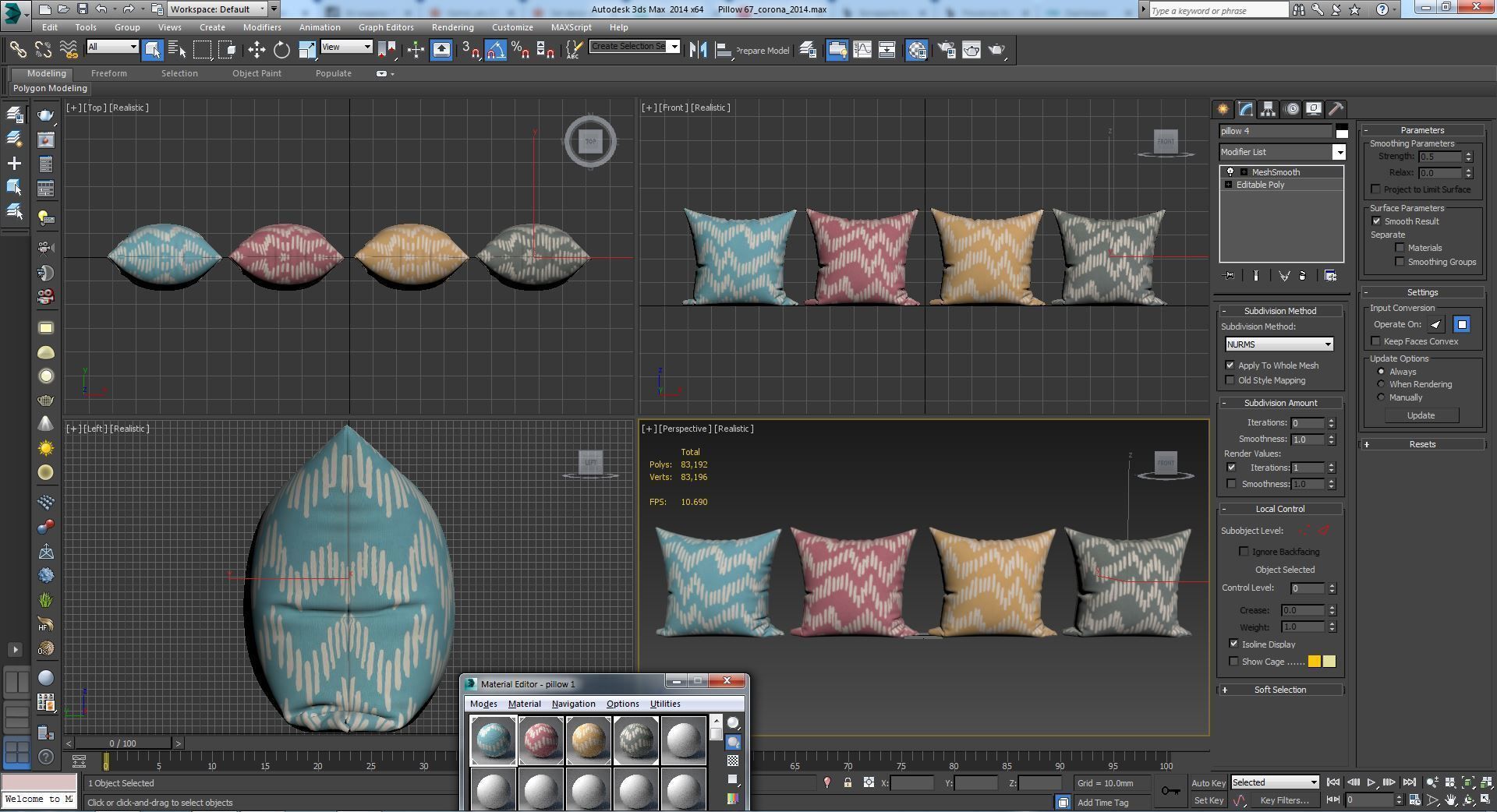Open the Select by Name dialog
This screenshot has height=812, width=1497.
click(177, 50)
